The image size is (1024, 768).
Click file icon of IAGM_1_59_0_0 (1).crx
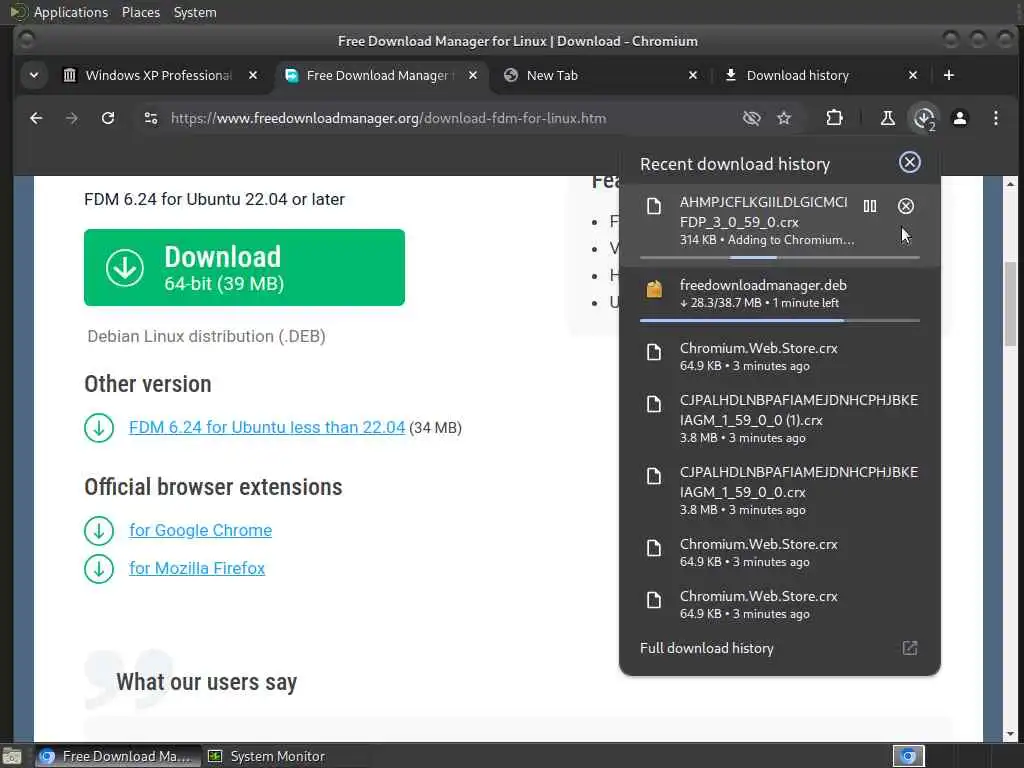(654, 404)
